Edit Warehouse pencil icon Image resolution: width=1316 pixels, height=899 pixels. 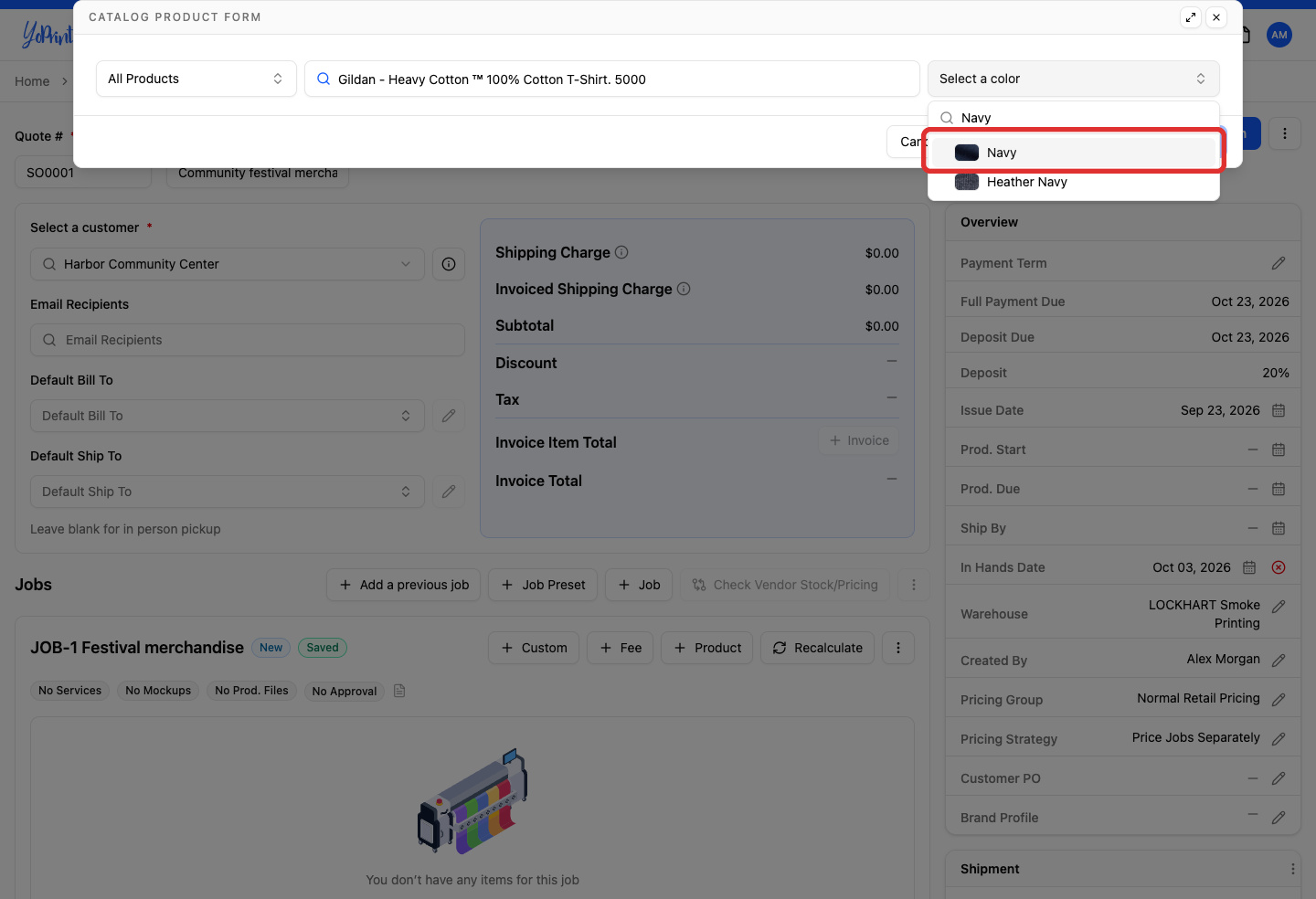click(x=1279, y=606)
